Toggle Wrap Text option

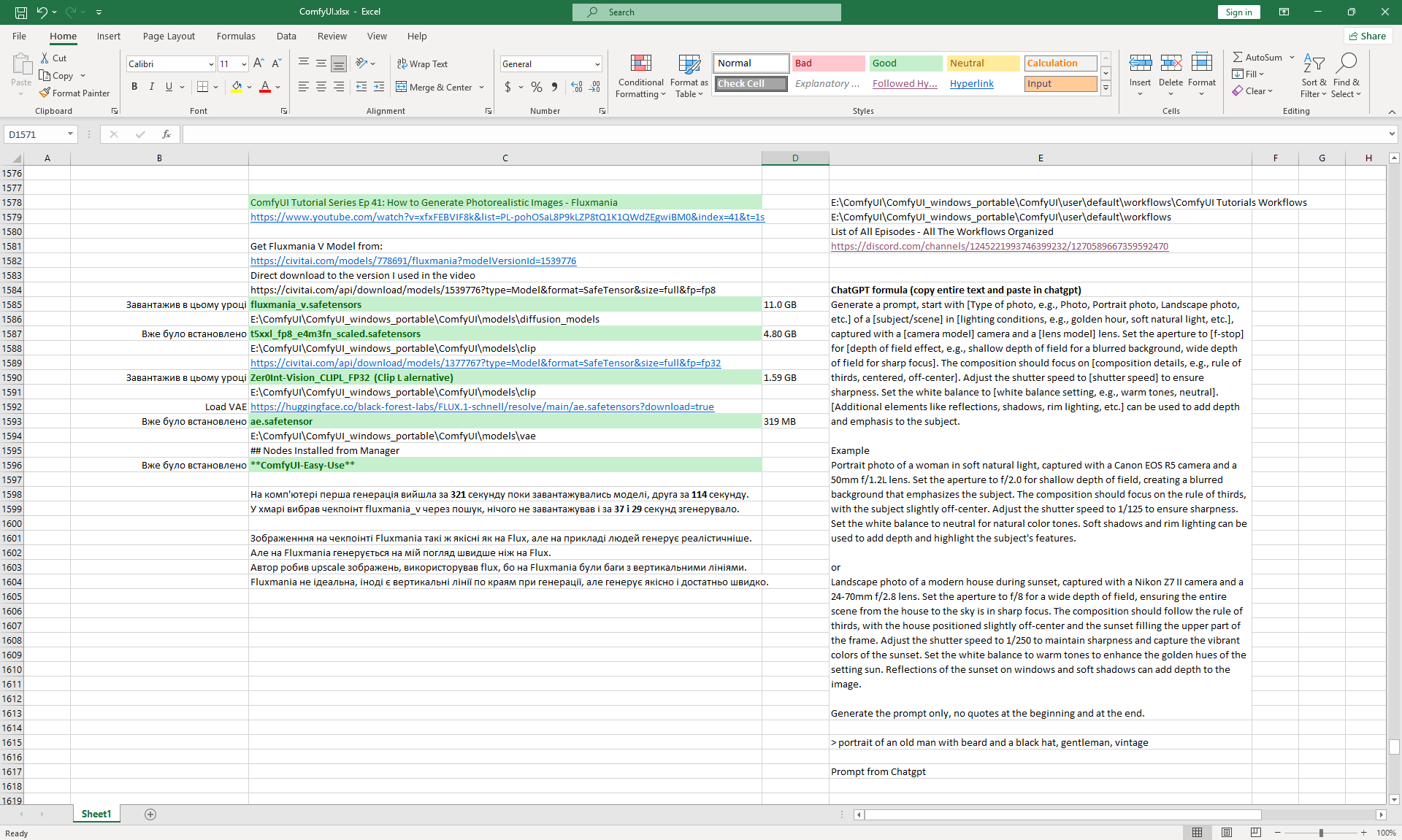(422, 63)
